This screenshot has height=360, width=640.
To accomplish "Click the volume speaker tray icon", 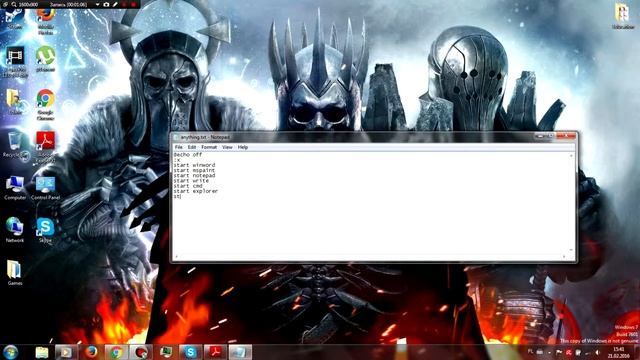I will 598,352.
